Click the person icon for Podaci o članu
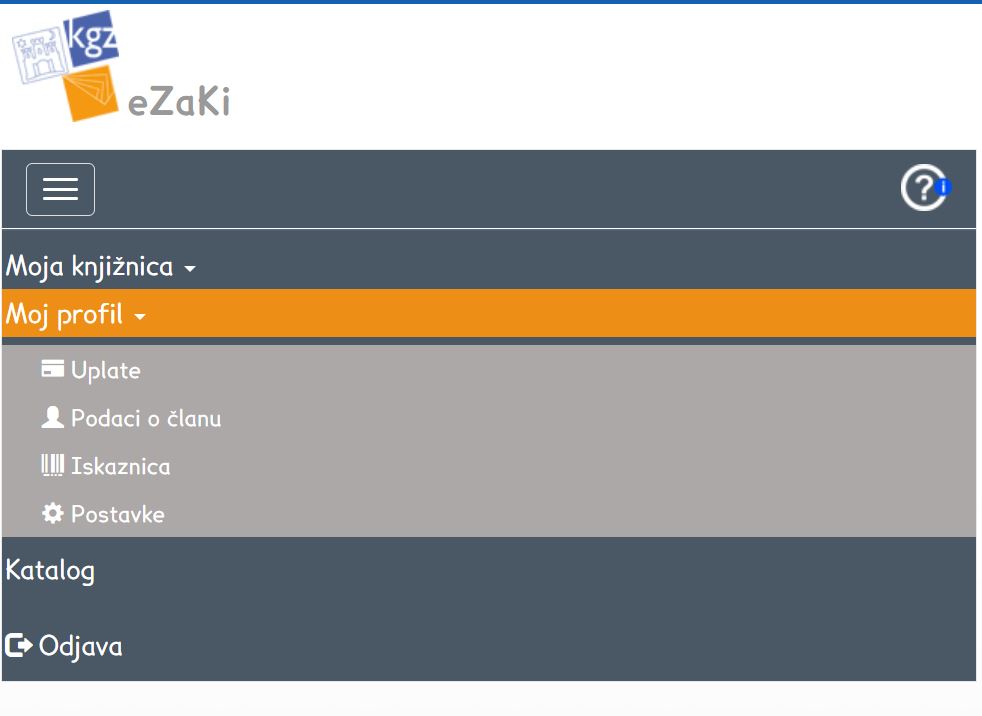Image resolution: width=982 pixels, height=716 pixels. click(x=52, y=418)
